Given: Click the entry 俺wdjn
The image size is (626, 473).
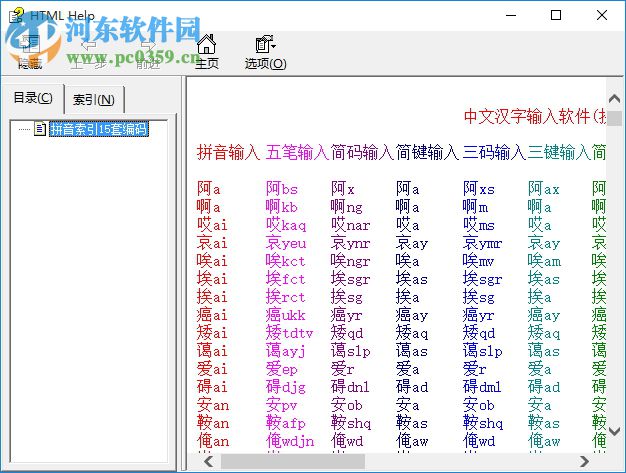Looking at the screenshot, I should pos(290,441).
